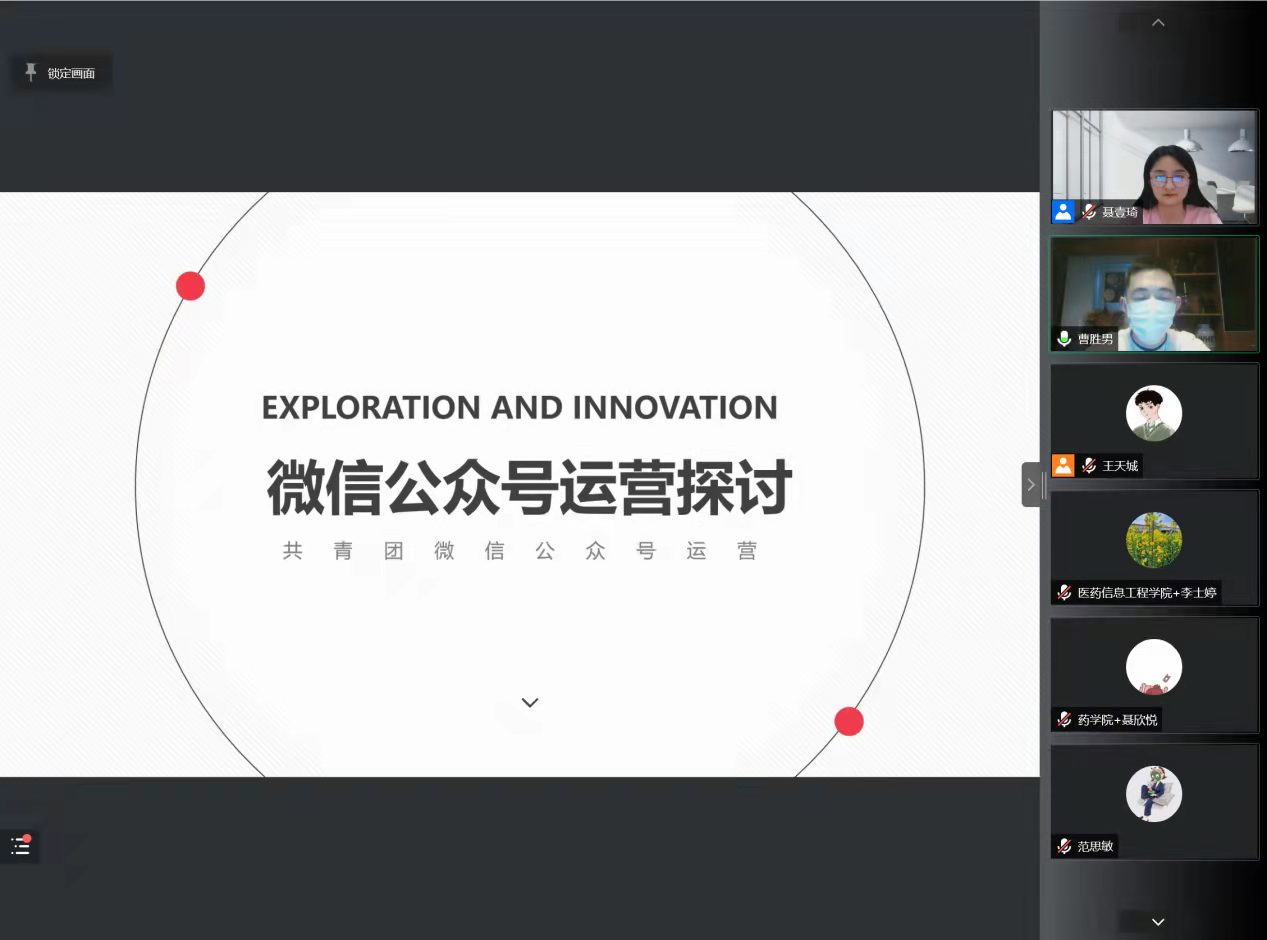Screen dimensions: 1267x940
Task: Click muted mic icon next to 聂壹琦
Action: click(1089, 212)
